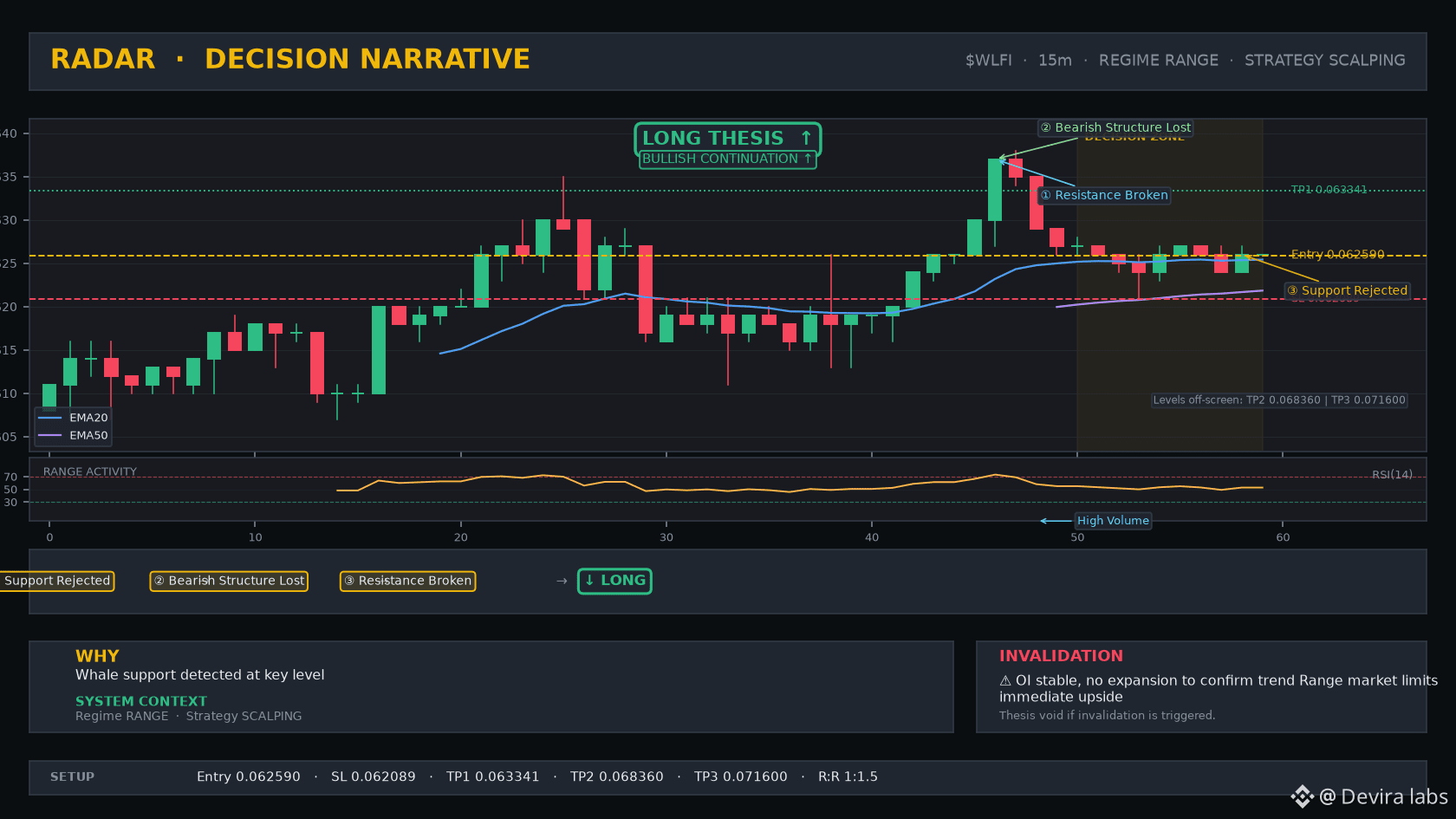
Task: Click the R:R 1:1.5 value in the setup bar
Action: pos(848,777)
